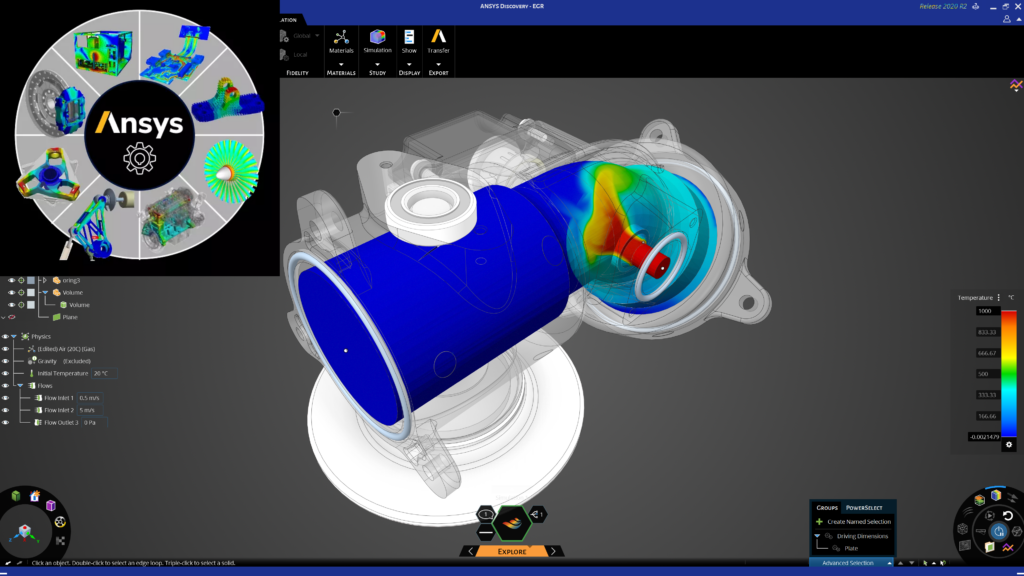
Task: Select the Groups tab
Action: click(x=827, y=507)
